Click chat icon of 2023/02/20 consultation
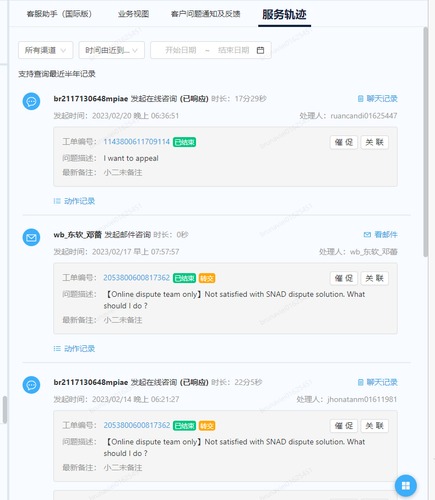 coord(31,101)
